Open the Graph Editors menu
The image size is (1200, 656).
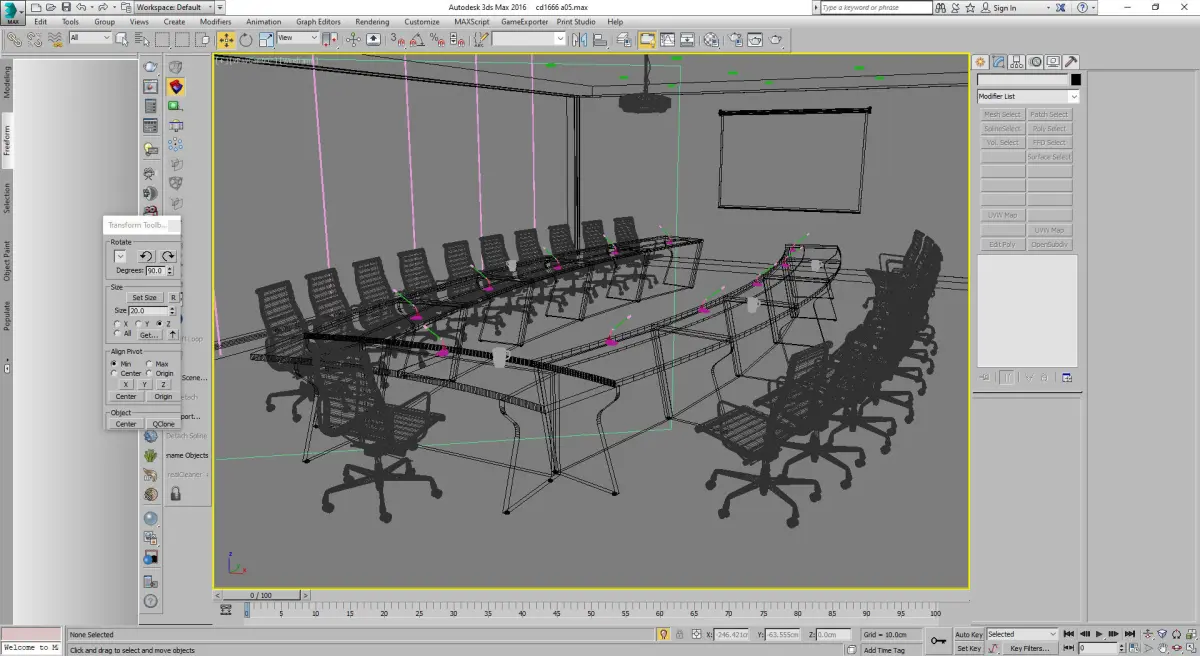(x=318, y=21)
